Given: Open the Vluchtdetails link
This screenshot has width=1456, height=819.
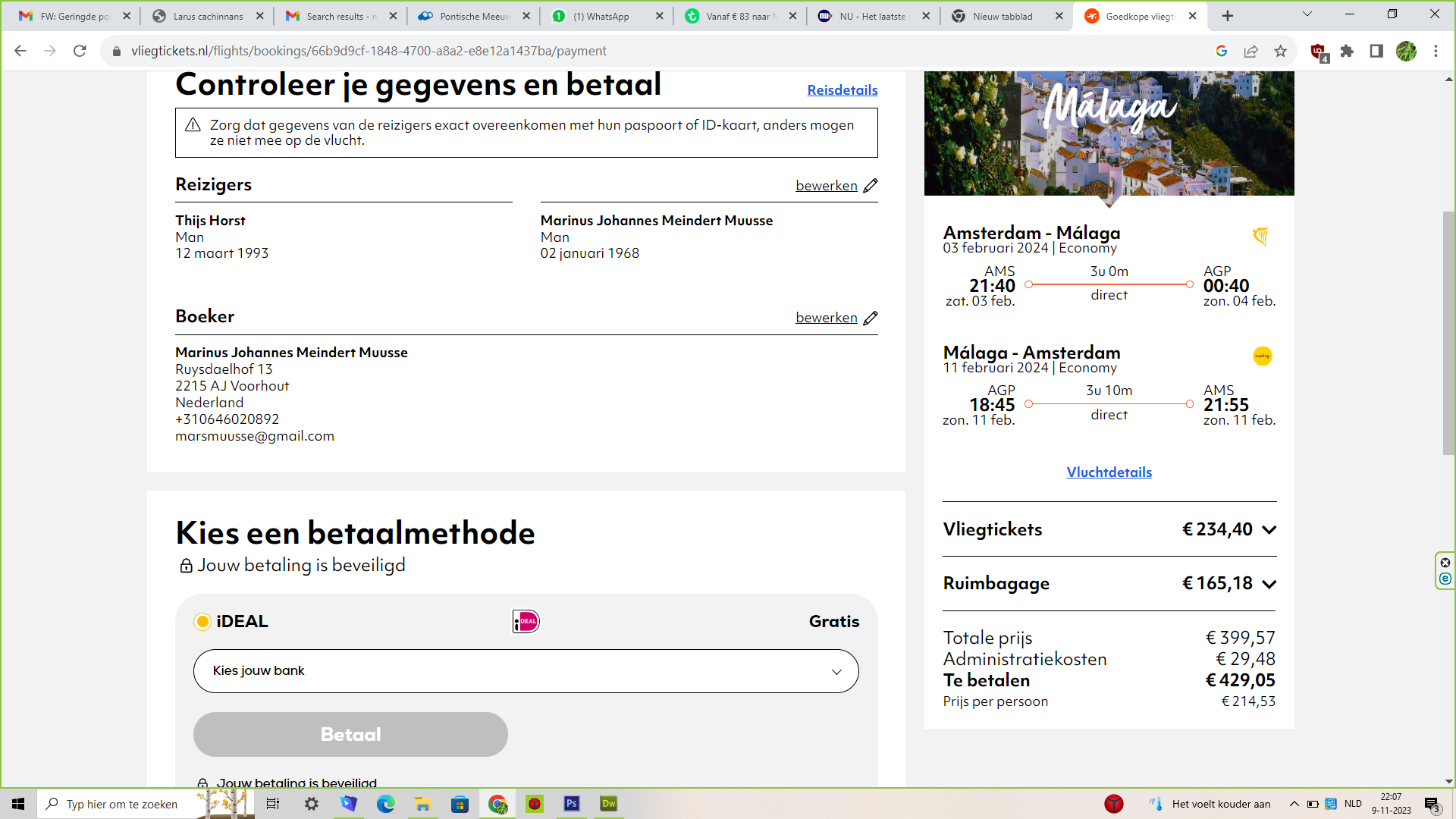Looking at the screenshot, I should click(1109, 472).
